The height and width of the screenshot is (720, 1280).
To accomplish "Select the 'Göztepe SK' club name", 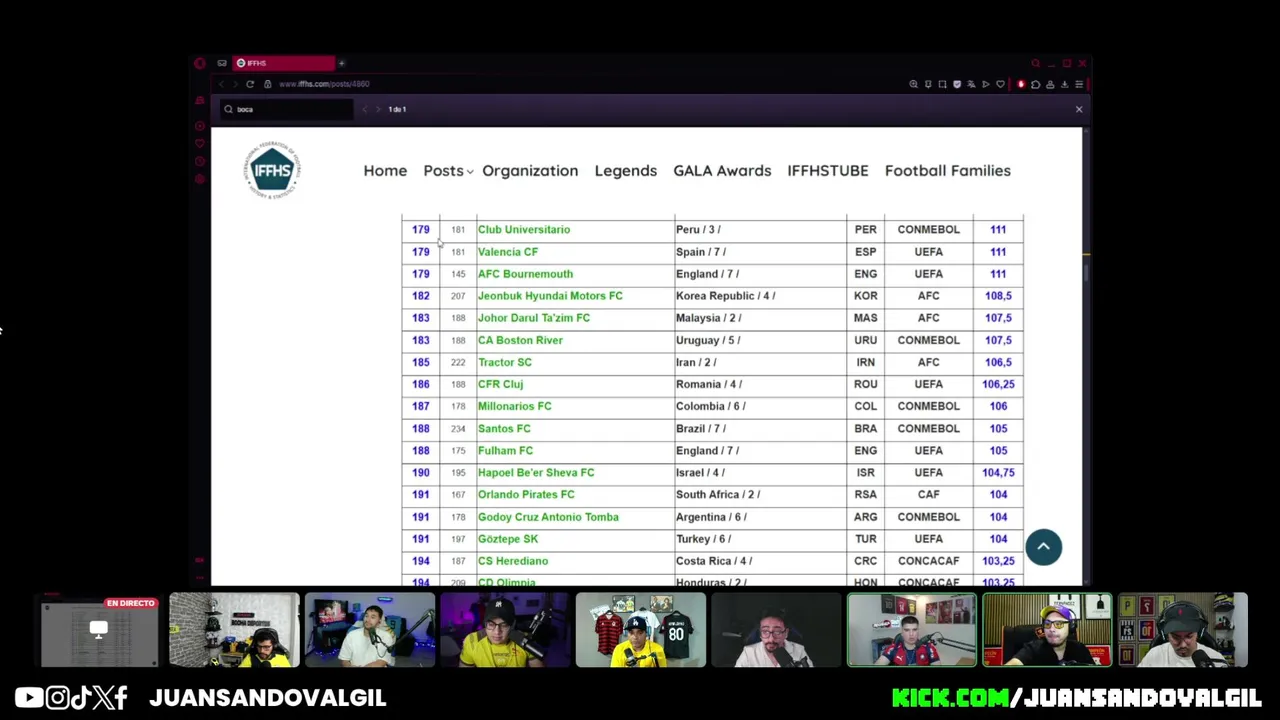I will (x=508, y=539).
